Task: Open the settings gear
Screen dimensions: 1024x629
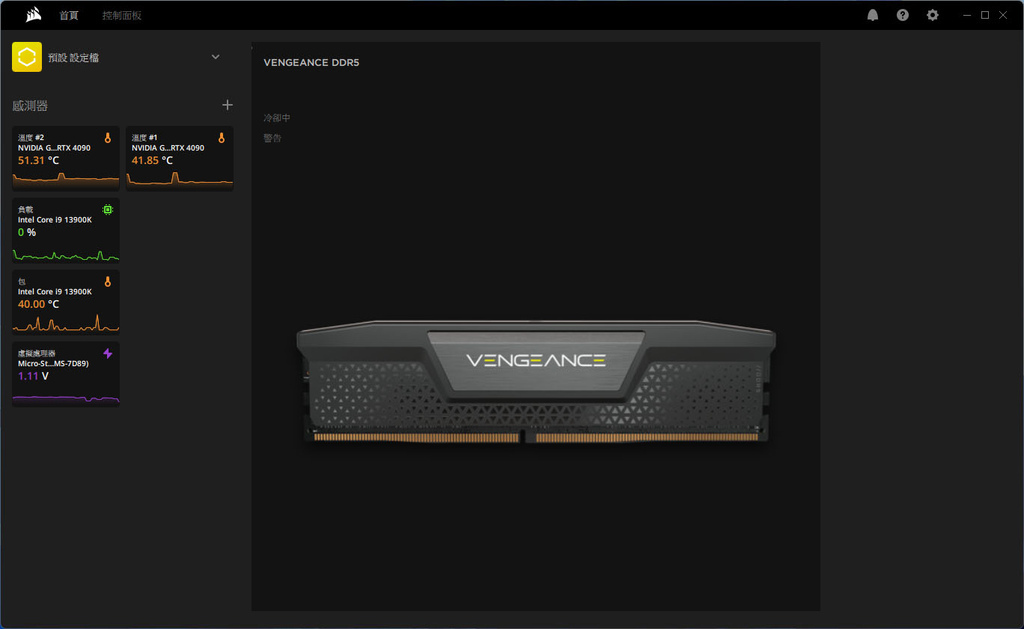Action: pos(933,15)
